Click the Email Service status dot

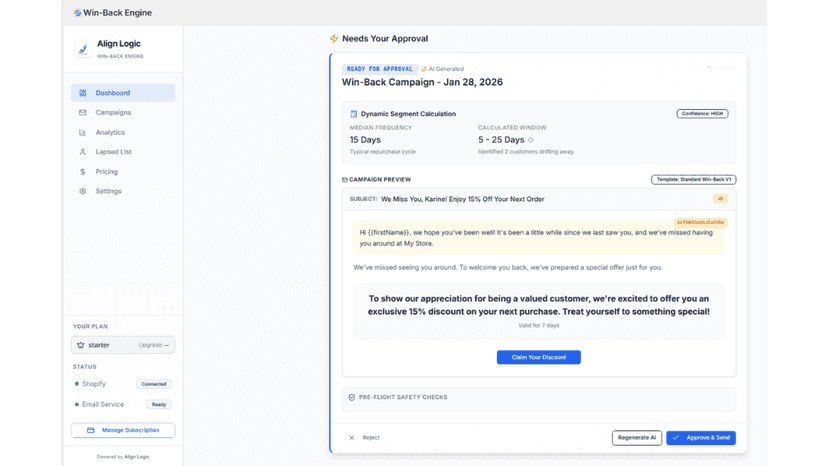point(77,405)
